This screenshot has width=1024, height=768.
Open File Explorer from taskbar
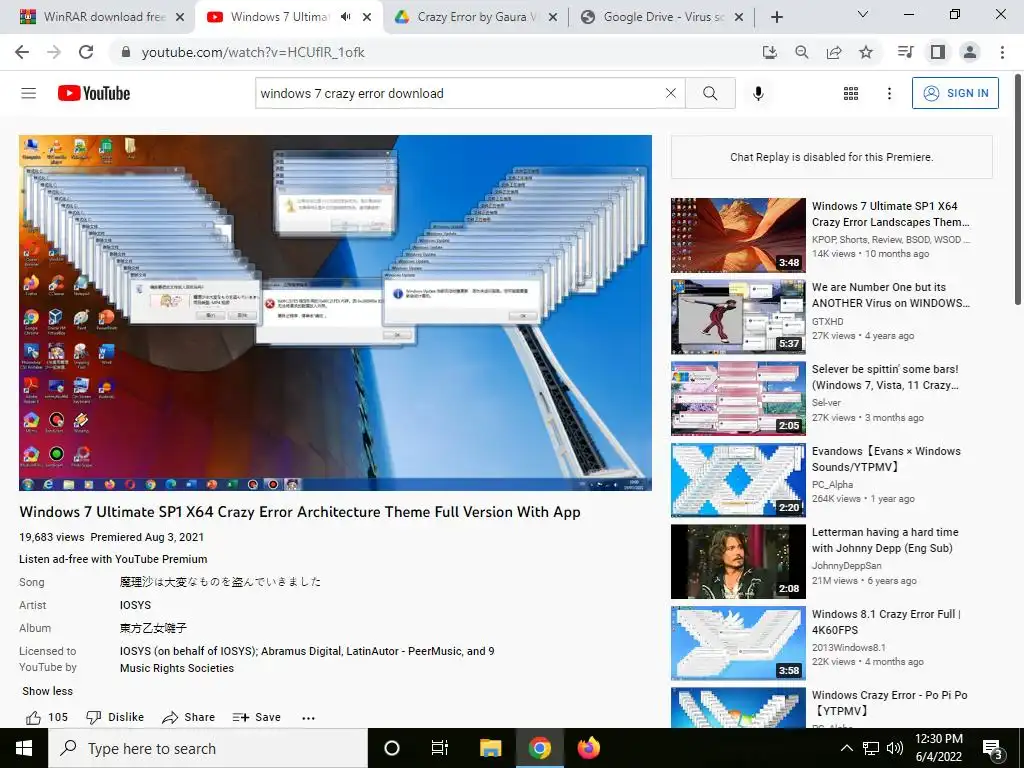(490, 748)
